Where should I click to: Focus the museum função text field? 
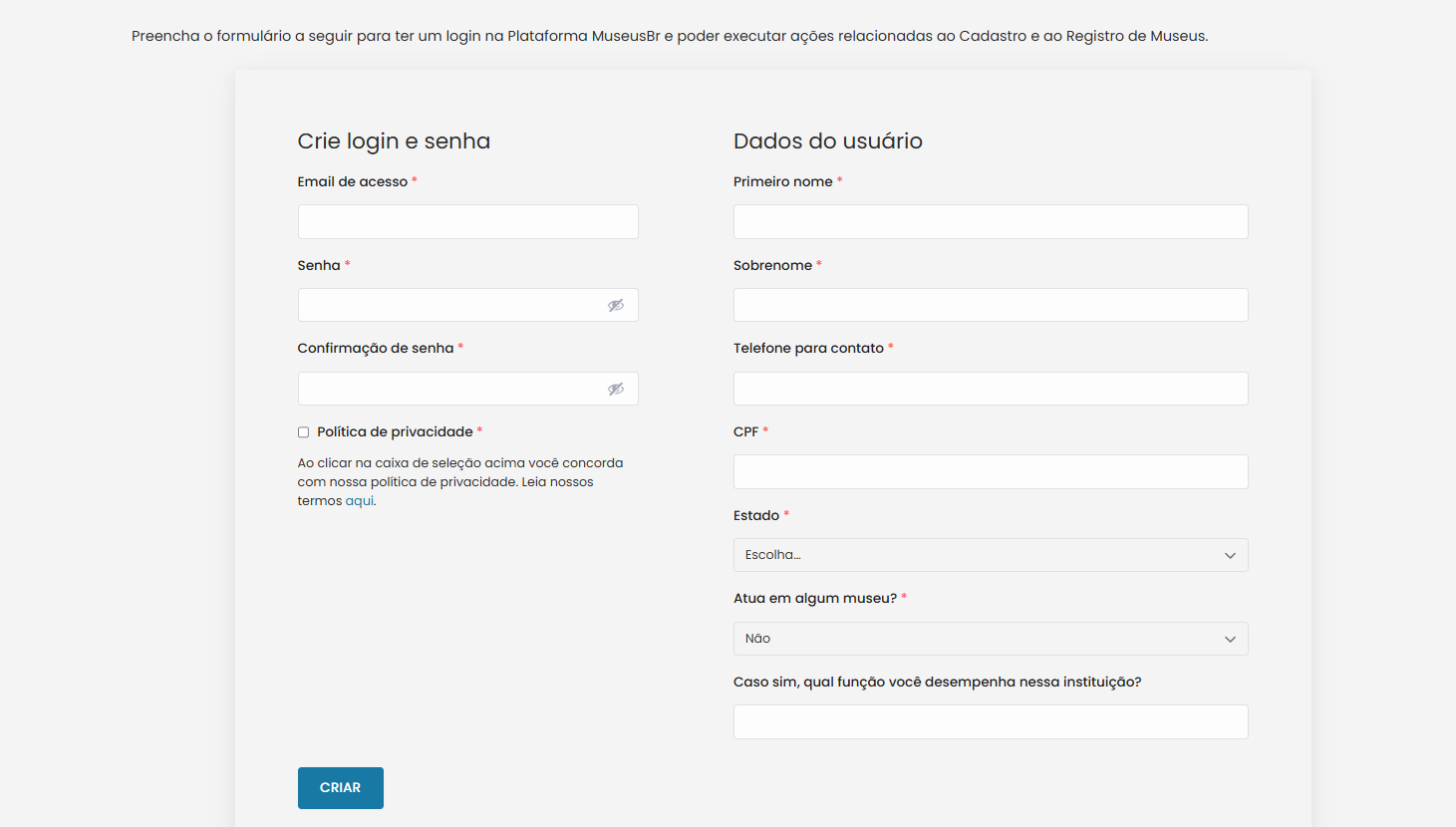coord(990,722)
